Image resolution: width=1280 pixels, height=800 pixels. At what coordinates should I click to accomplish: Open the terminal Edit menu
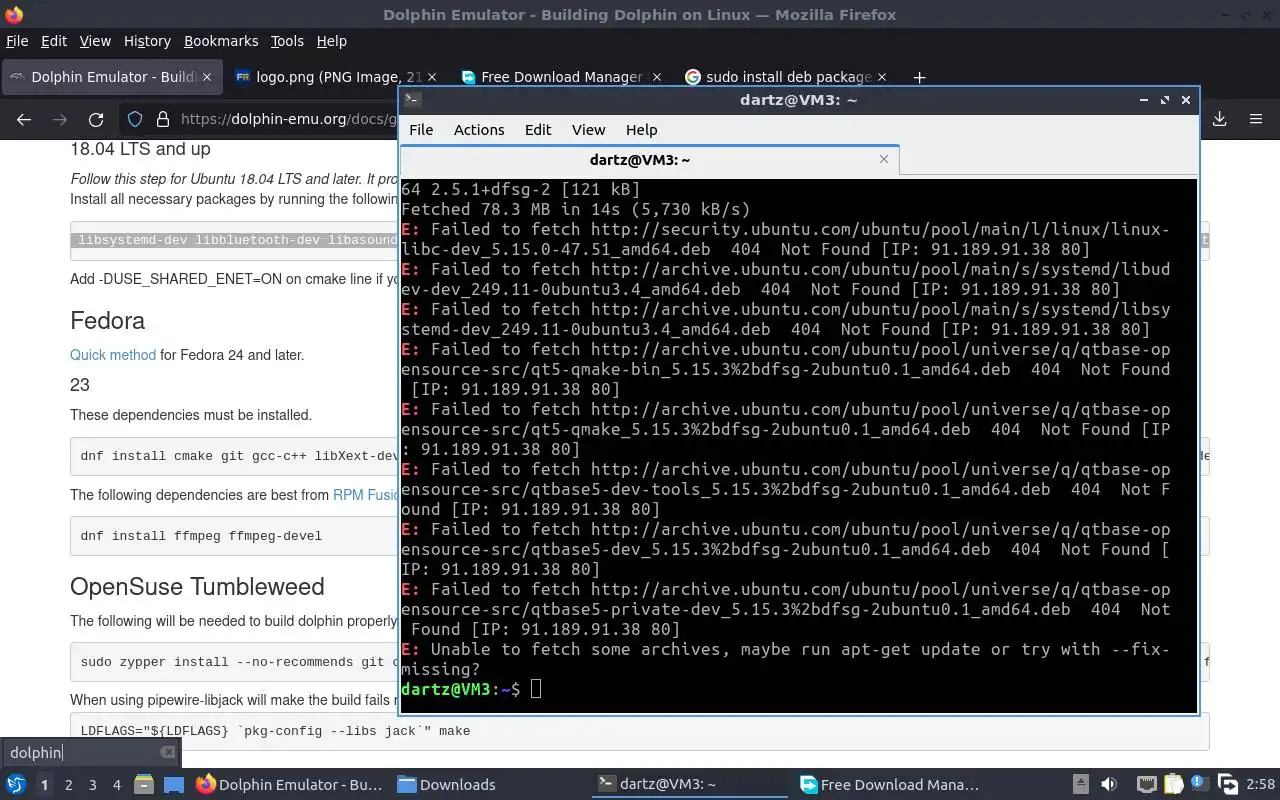[538, 130]
